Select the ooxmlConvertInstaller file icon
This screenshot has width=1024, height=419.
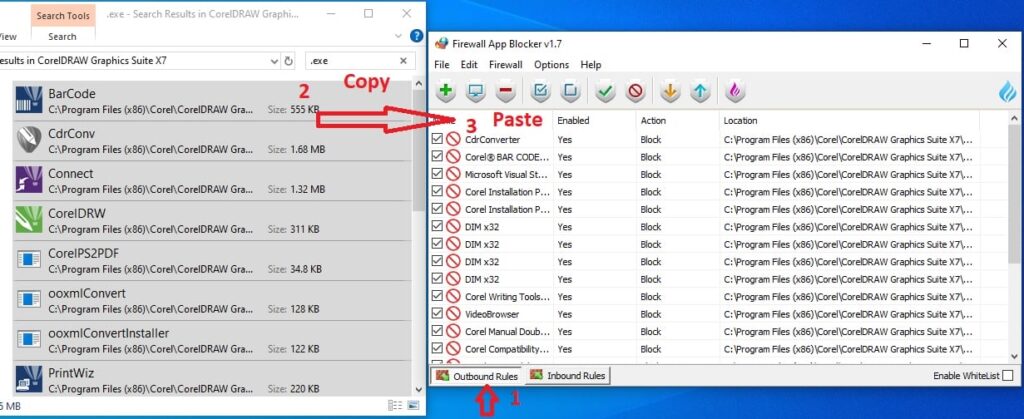(x=29, y=339)
